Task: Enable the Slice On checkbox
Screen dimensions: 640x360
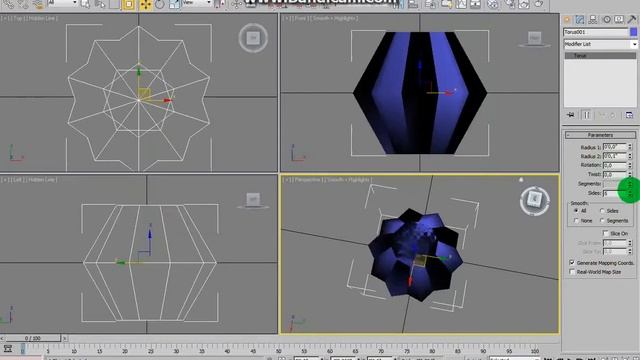Action: pyautogui.click(x=606, y=233)
